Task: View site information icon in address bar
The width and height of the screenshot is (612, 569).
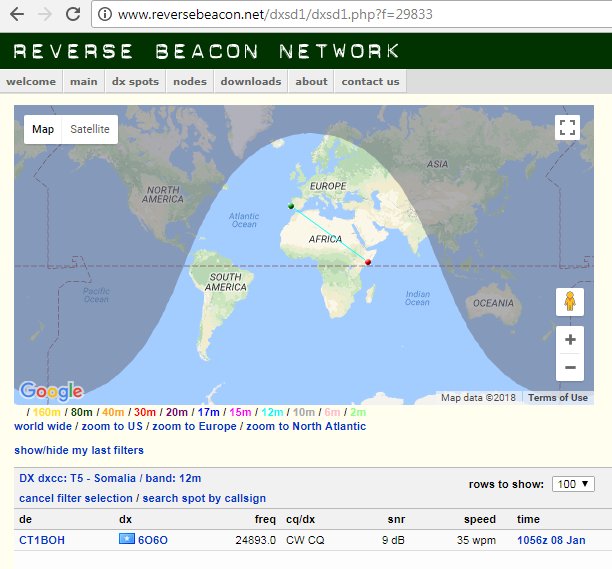Action: [x=105, y=14]
